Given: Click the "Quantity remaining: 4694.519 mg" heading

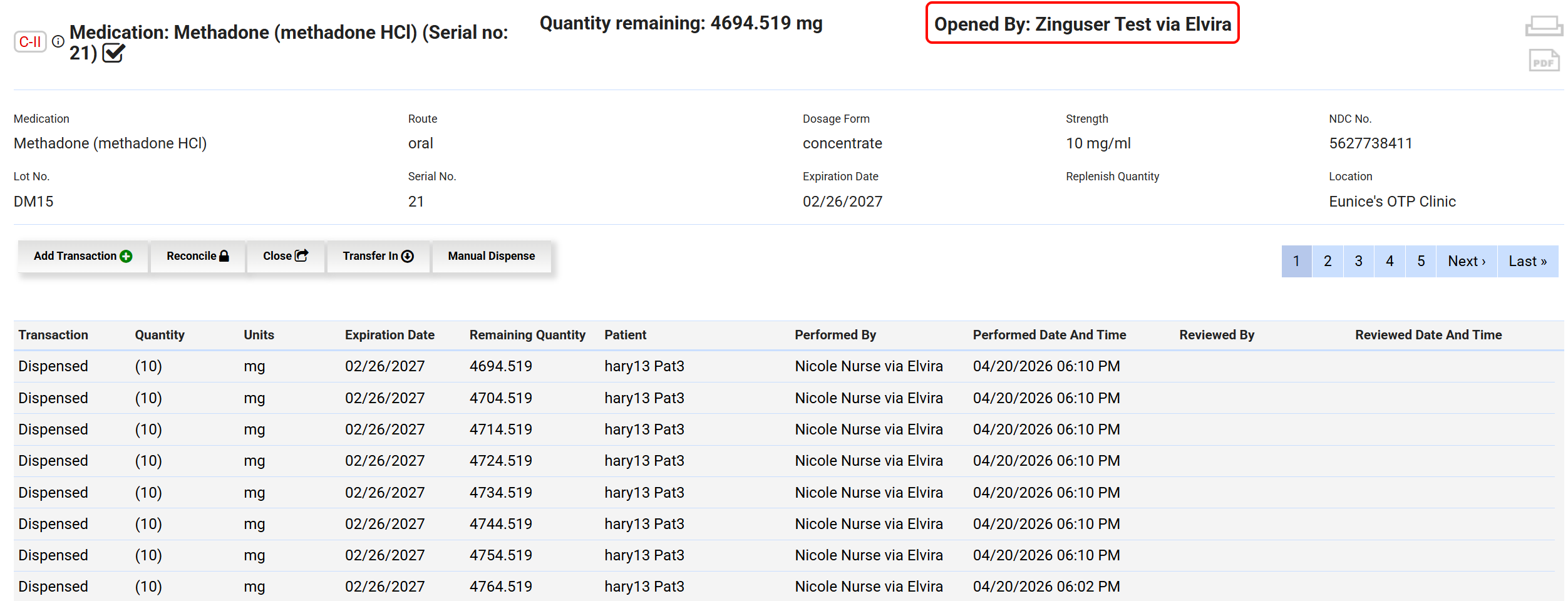Looking at the screenshot, I should pos(681,23).
